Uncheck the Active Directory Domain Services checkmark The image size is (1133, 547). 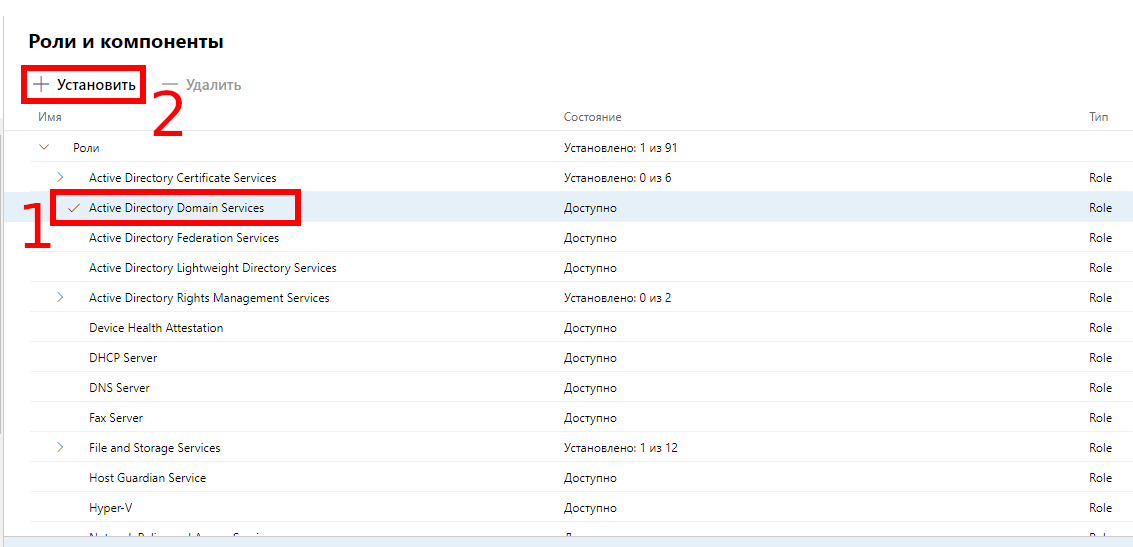click(x=73, y=208)
